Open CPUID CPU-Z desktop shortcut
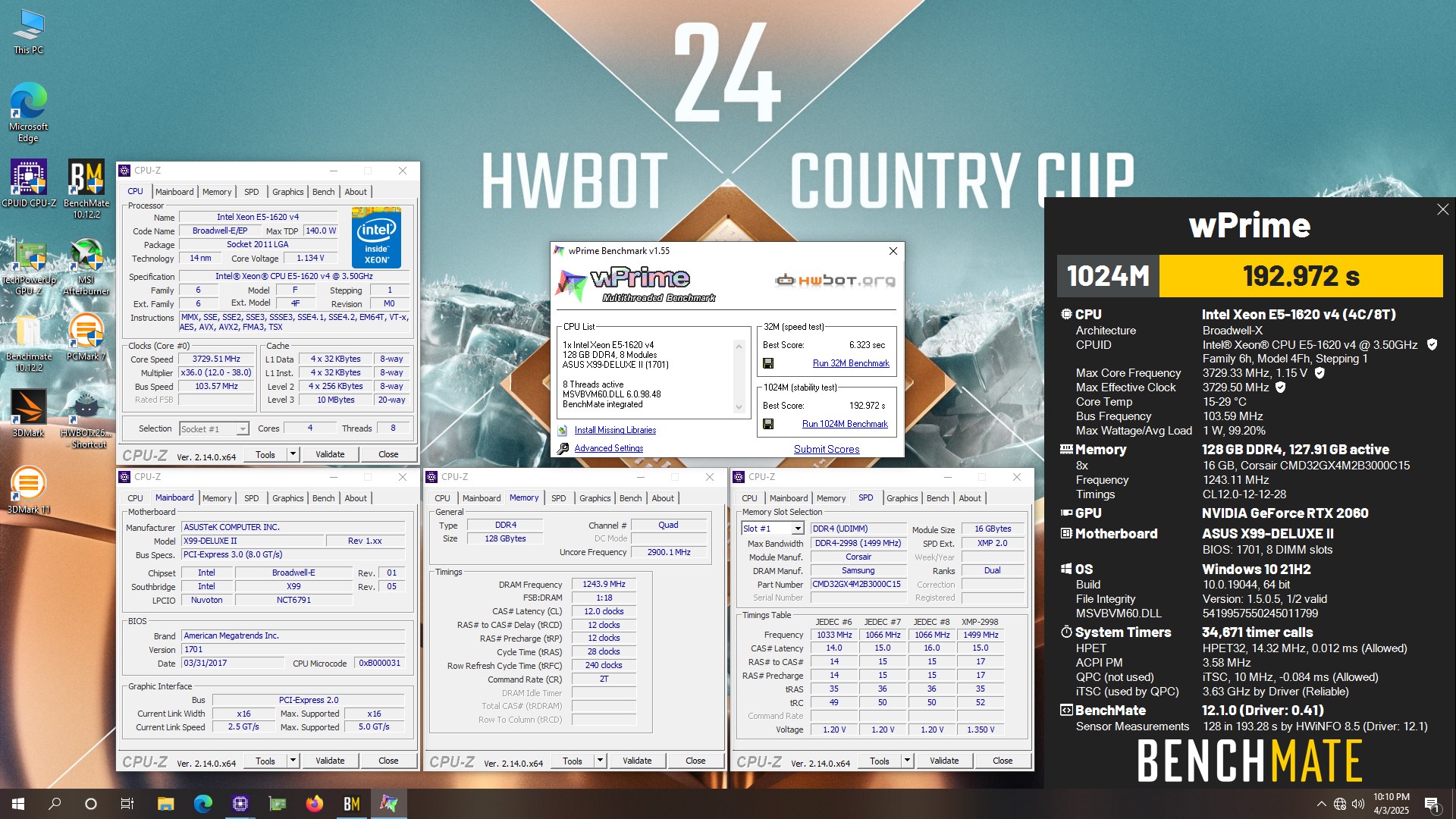The height and width of the screenshot is (819, 1456). click(x=28, y=183)
